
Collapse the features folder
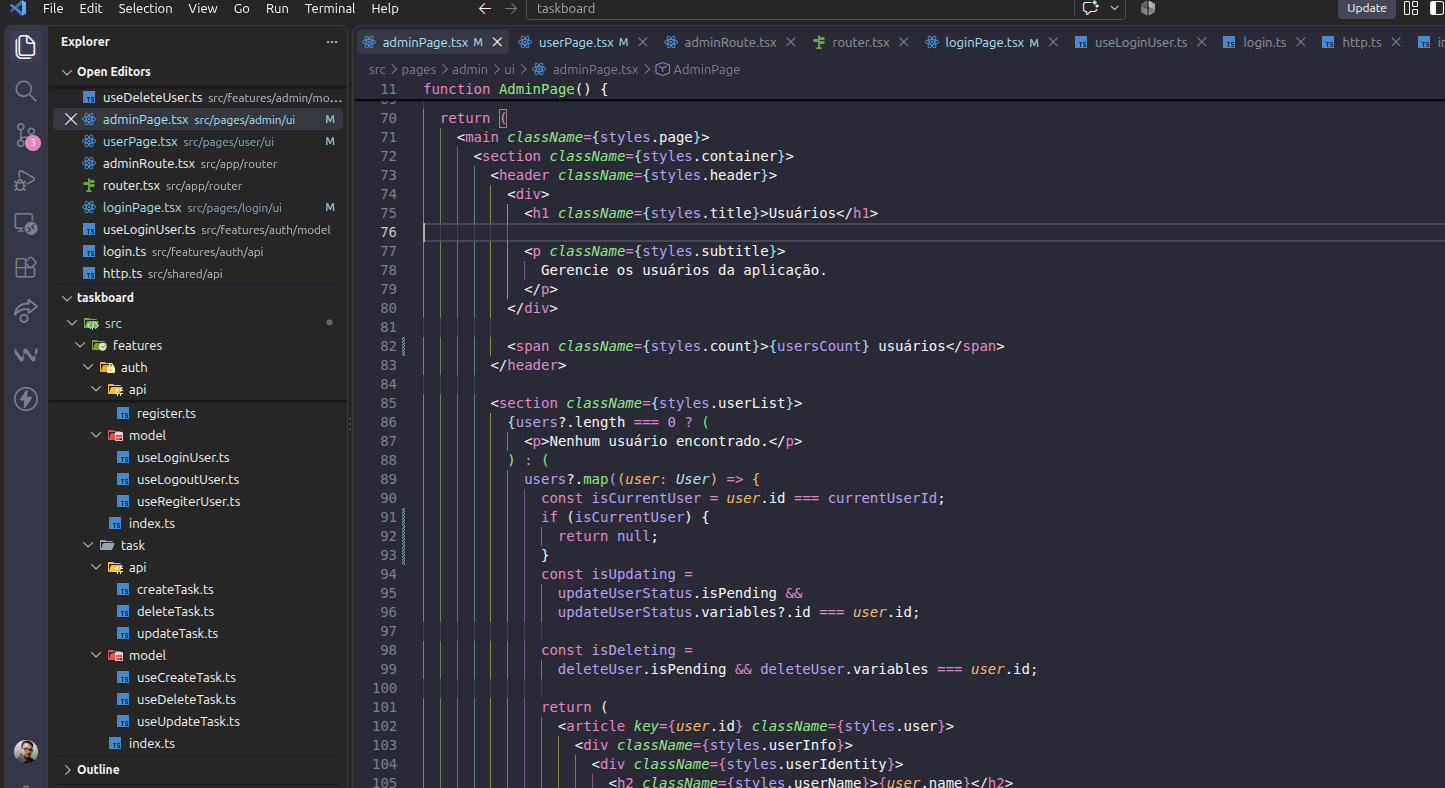(80, 346)
